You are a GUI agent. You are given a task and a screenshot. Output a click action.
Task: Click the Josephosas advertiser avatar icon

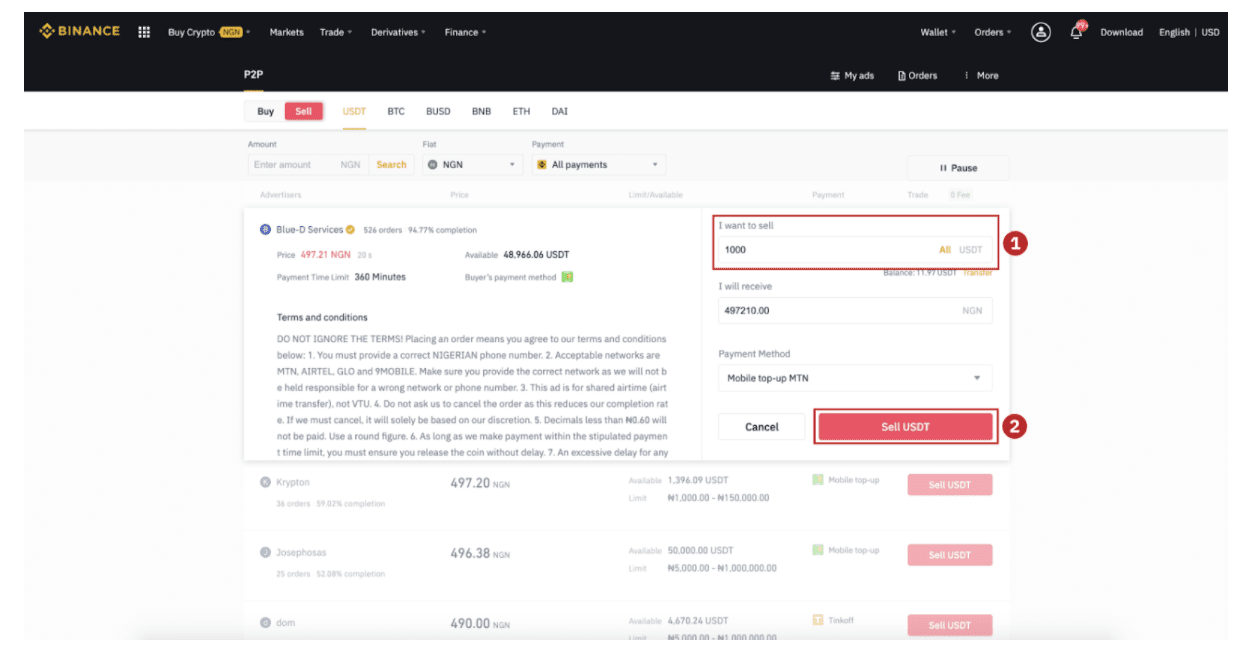point(265,552)
